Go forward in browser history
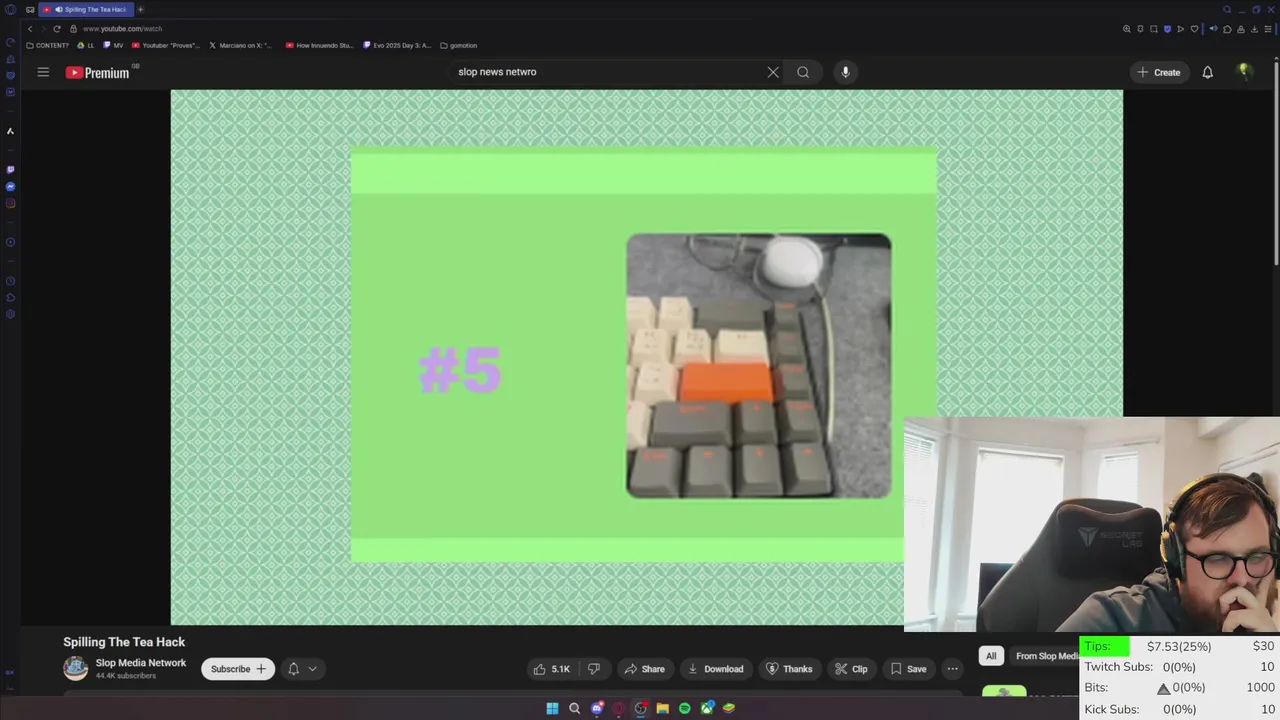The width and height of the screenshot is (1280, 720). click(x=42, y=29)
